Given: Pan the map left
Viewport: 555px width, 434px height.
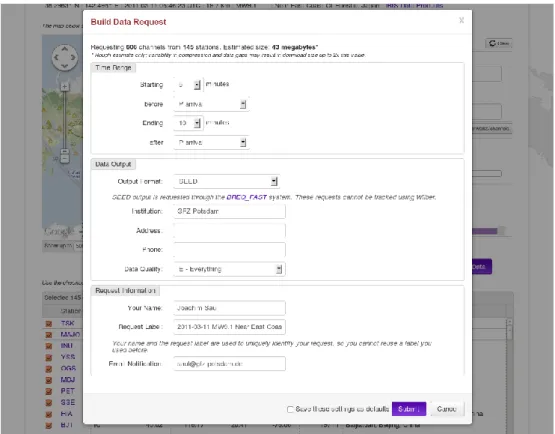Looking at the screenshot, I should (x=56, y=57).
